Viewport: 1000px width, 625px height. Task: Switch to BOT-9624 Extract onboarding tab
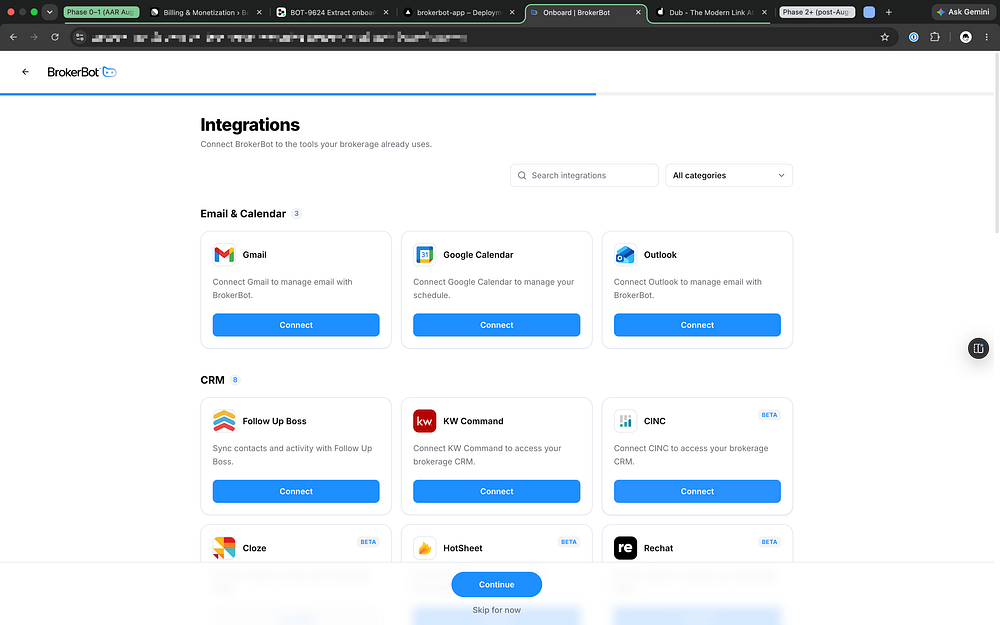pos(332,12)
